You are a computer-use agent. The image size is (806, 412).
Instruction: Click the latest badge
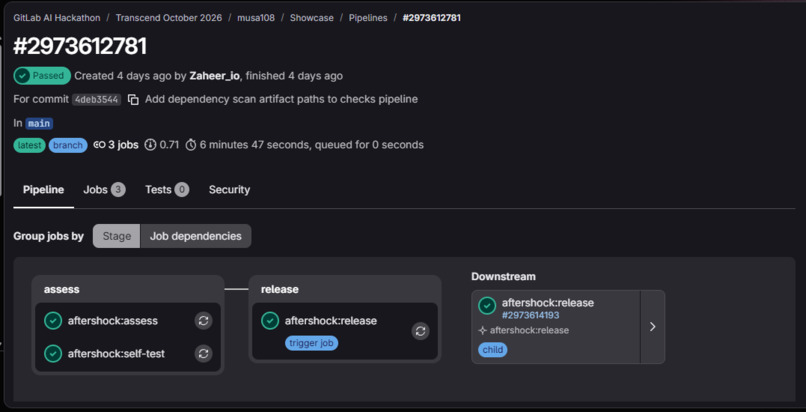[29, 145]
